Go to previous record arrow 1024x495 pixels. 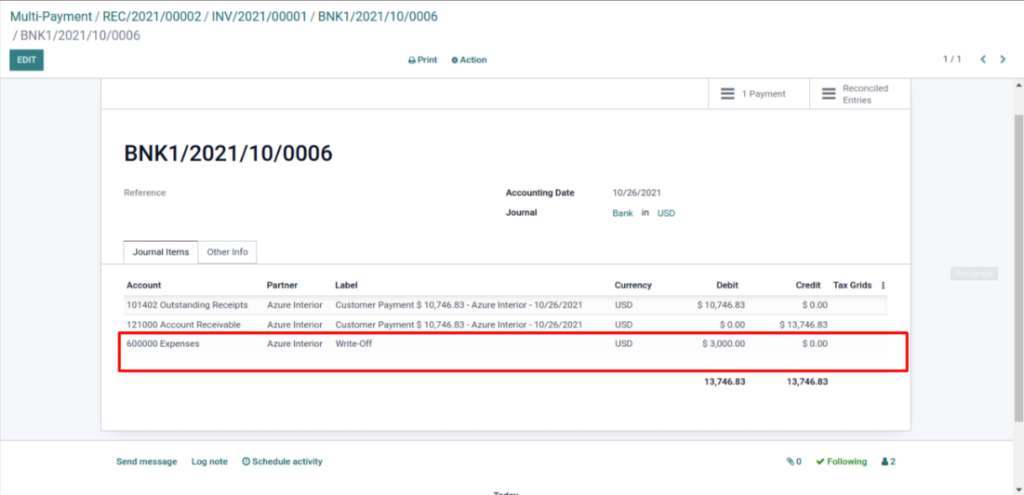click(983, 59)
